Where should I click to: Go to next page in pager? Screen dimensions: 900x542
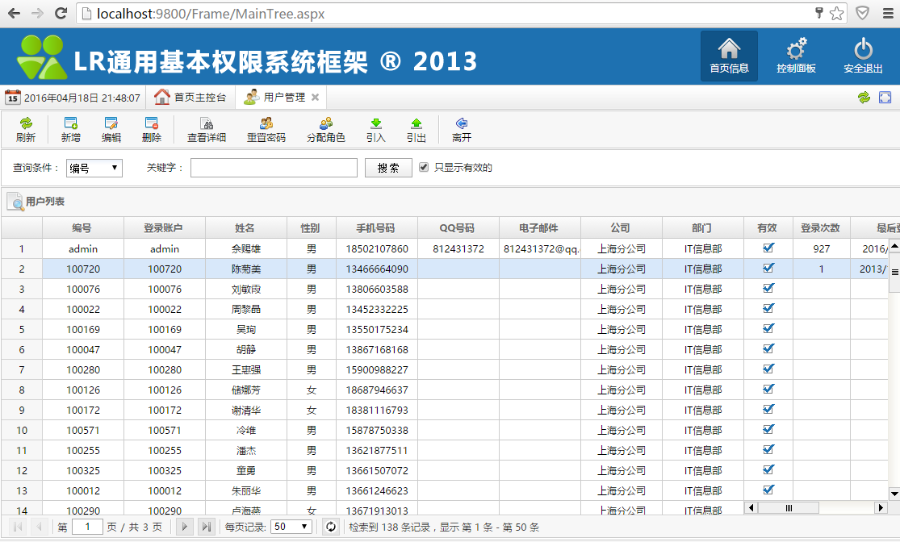[185, 527]
